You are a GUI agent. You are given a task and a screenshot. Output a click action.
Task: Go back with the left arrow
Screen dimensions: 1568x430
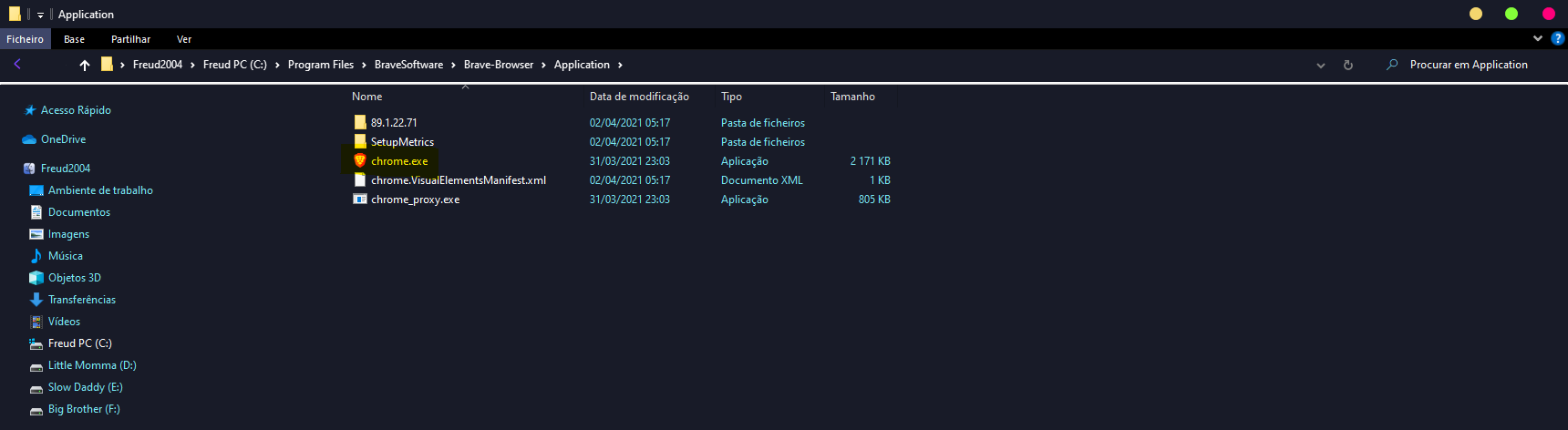(17, 64)
